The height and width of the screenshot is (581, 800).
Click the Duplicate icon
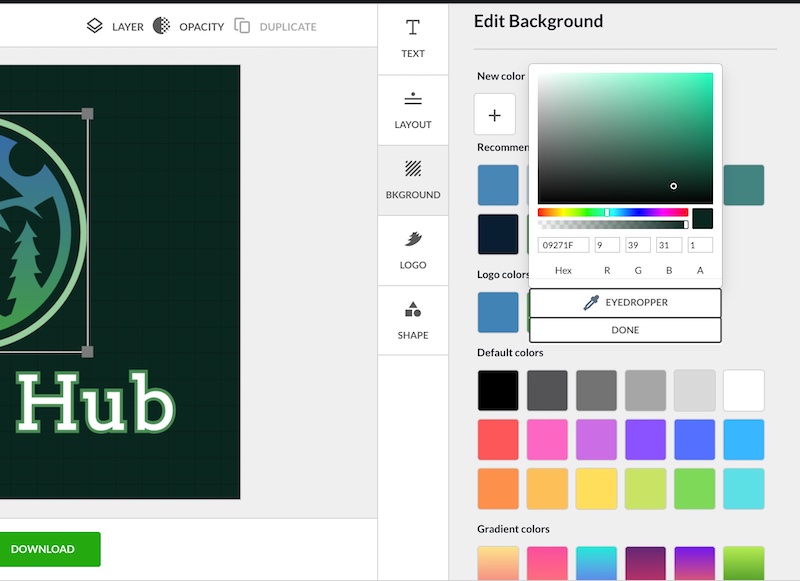[x=242, y=26]
